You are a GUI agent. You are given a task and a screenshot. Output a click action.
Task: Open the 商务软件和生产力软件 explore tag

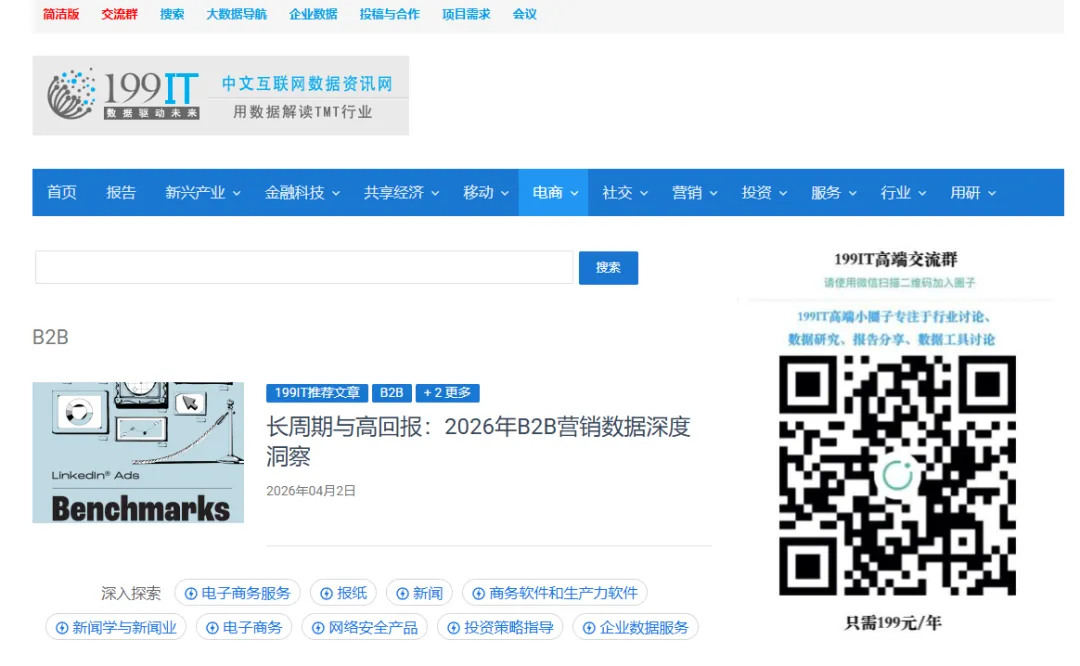pyautogui.click(x=555, y=593)
